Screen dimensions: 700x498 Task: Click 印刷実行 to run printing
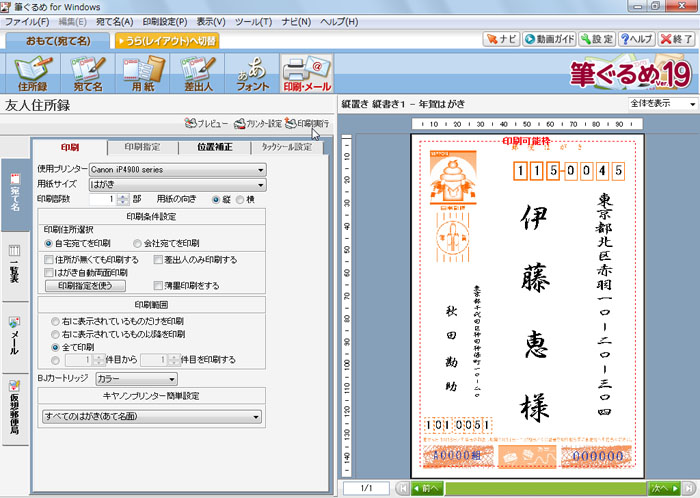[307, 123]
